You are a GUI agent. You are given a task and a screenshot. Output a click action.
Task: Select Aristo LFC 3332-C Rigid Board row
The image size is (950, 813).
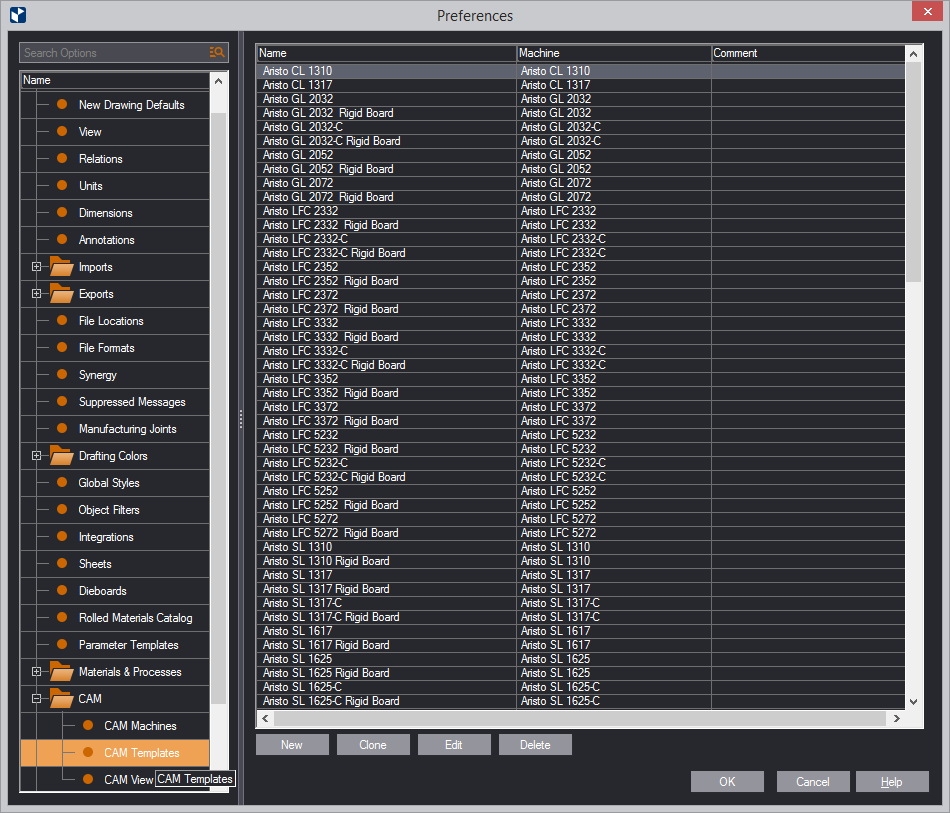580,365
